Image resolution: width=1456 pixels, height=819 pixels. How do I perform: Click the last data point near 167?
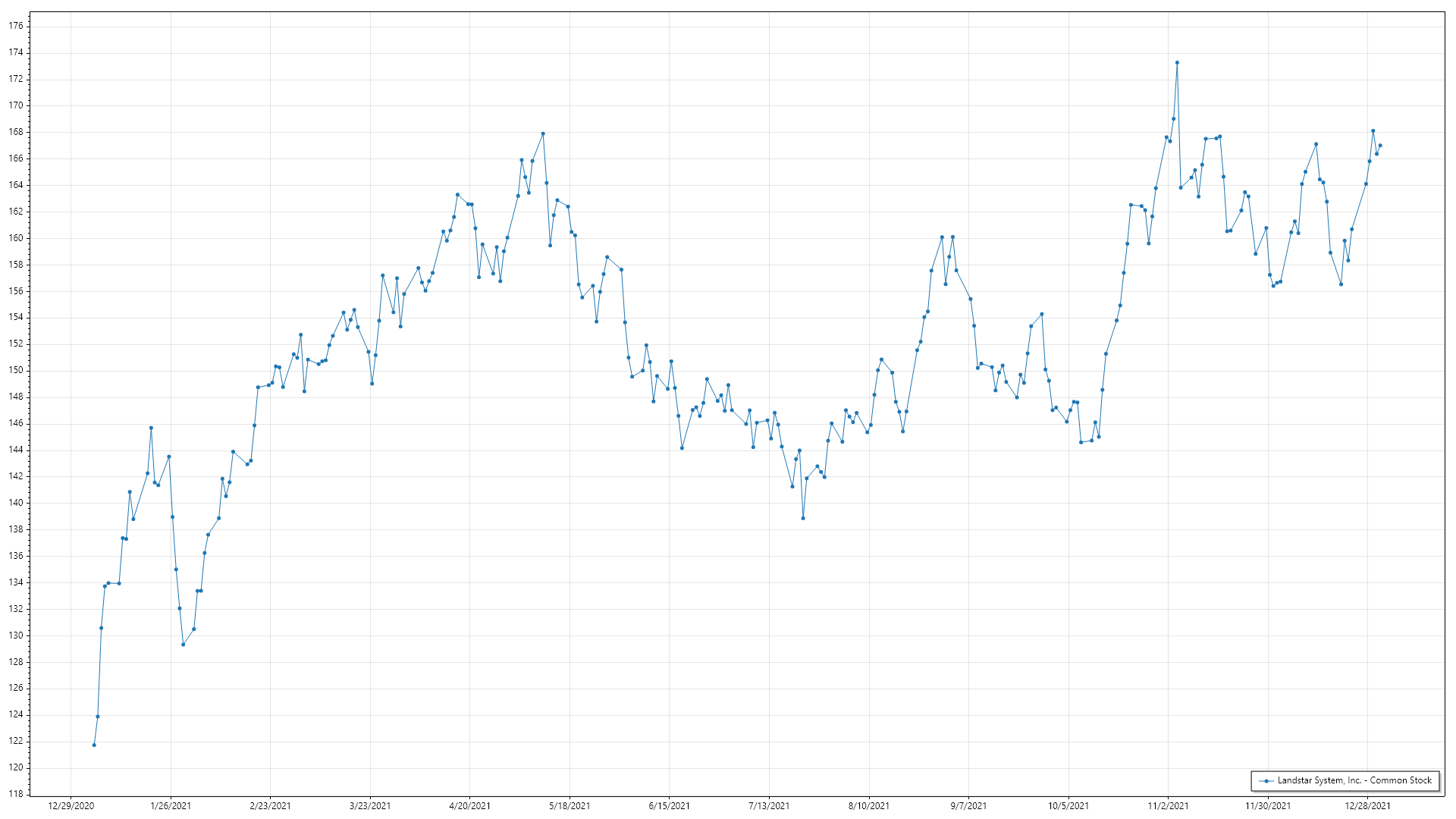(x=1380, y=146)
